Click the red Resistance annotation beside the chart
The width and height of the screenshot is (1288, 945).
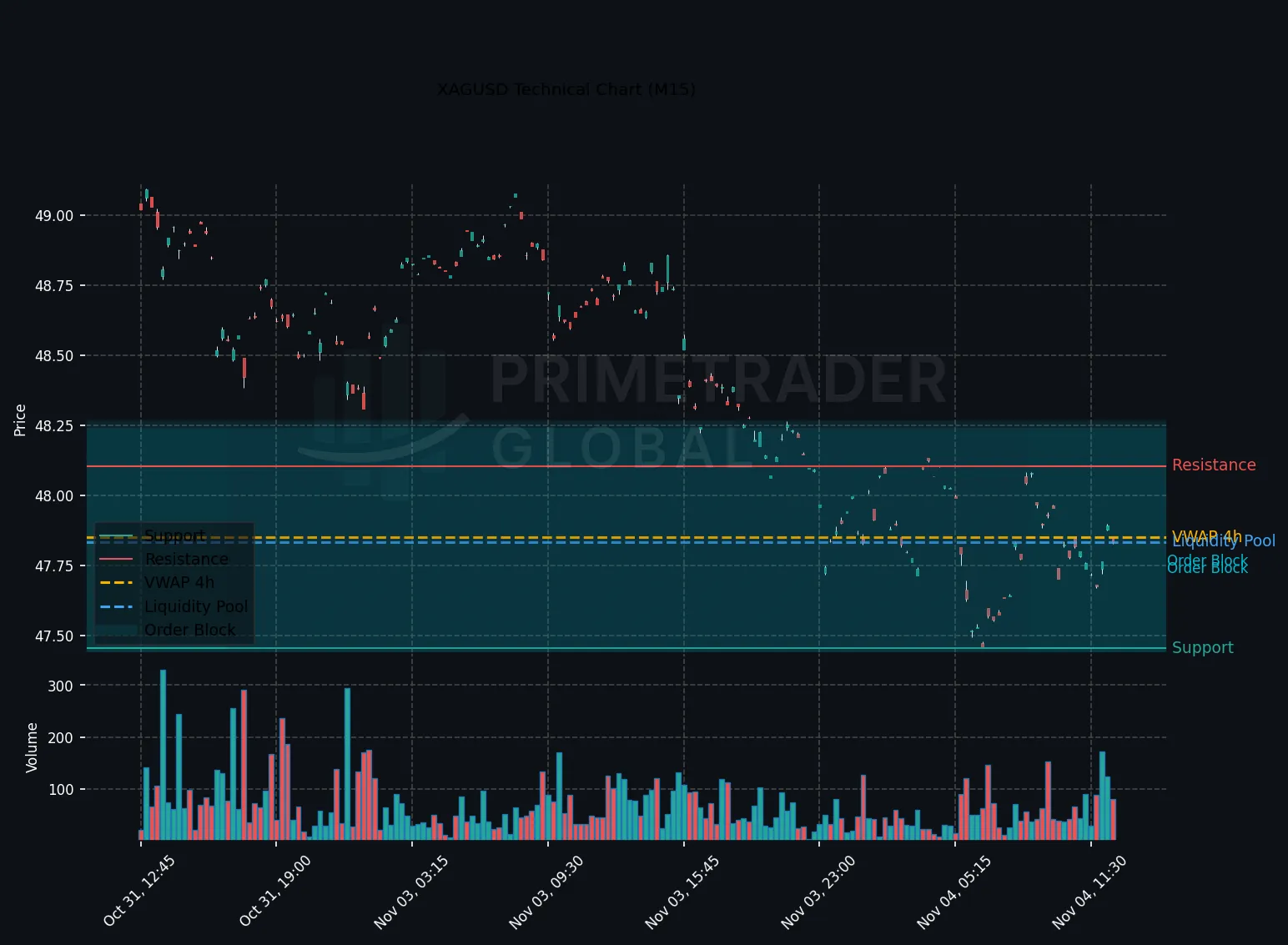point(1214,465)
